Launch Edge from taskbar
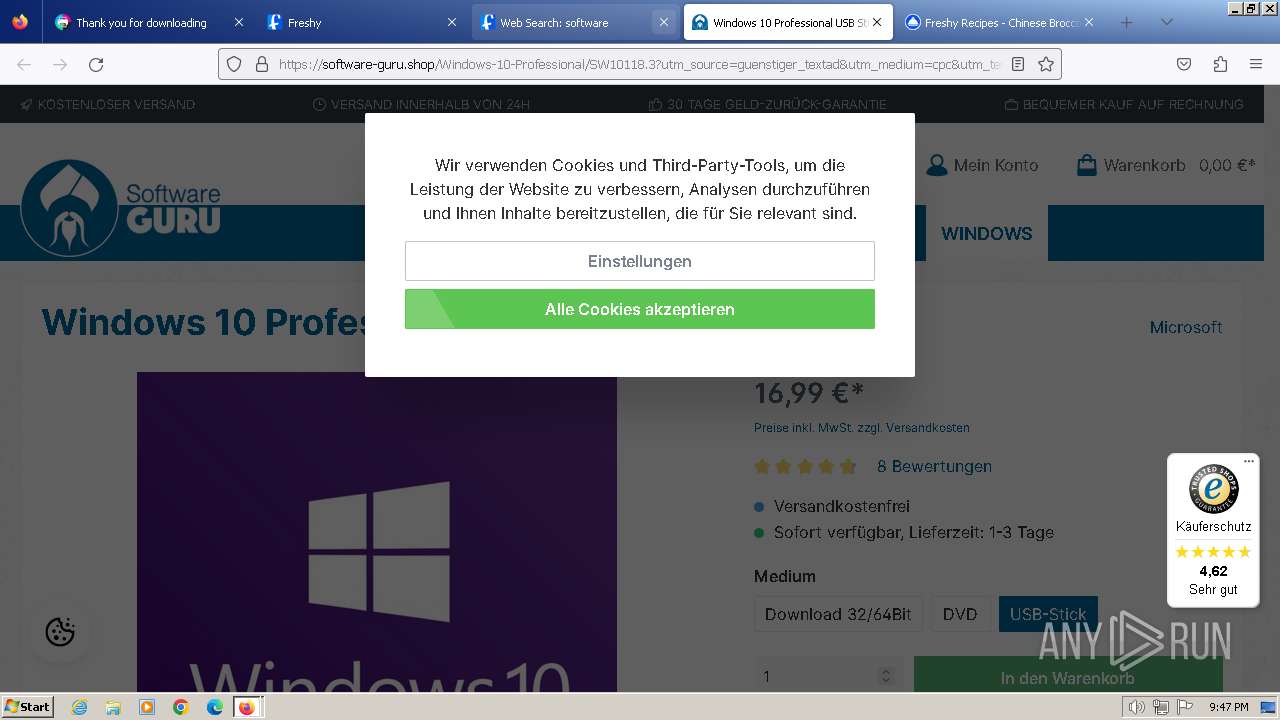This screenshot has width=1280, height=720. click(x=214, y=707)
